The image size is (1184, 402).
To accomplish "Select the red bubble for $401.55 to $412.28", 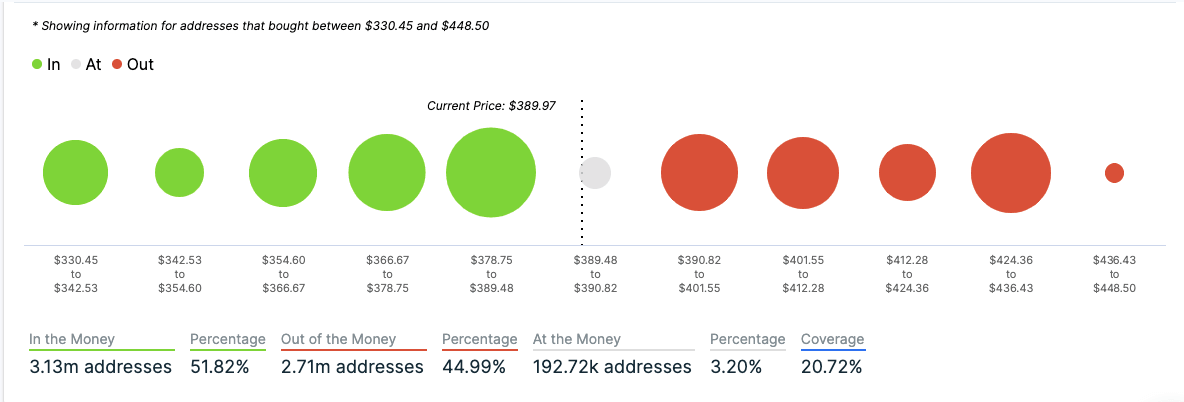I will [x=803, y=173].
